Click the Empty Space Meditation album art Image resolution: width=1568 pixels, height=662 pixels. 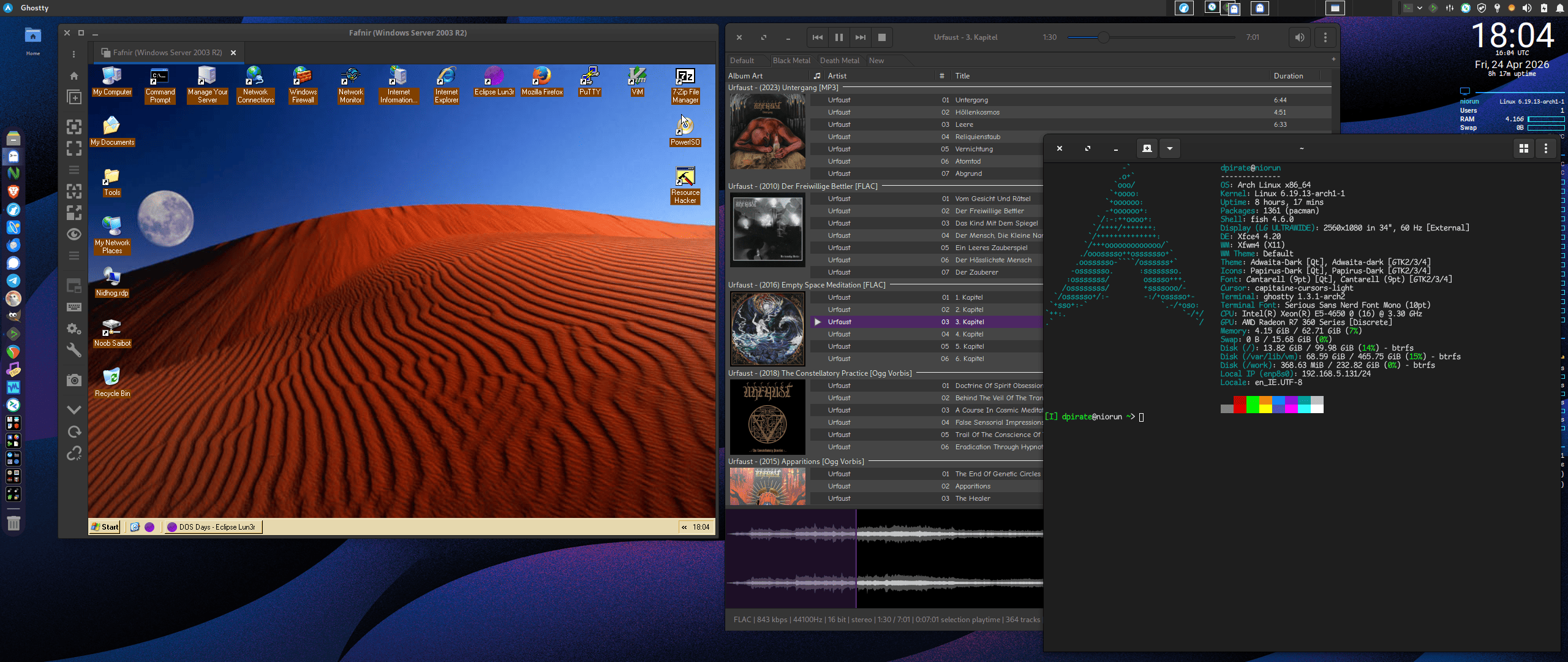(767, 329)
